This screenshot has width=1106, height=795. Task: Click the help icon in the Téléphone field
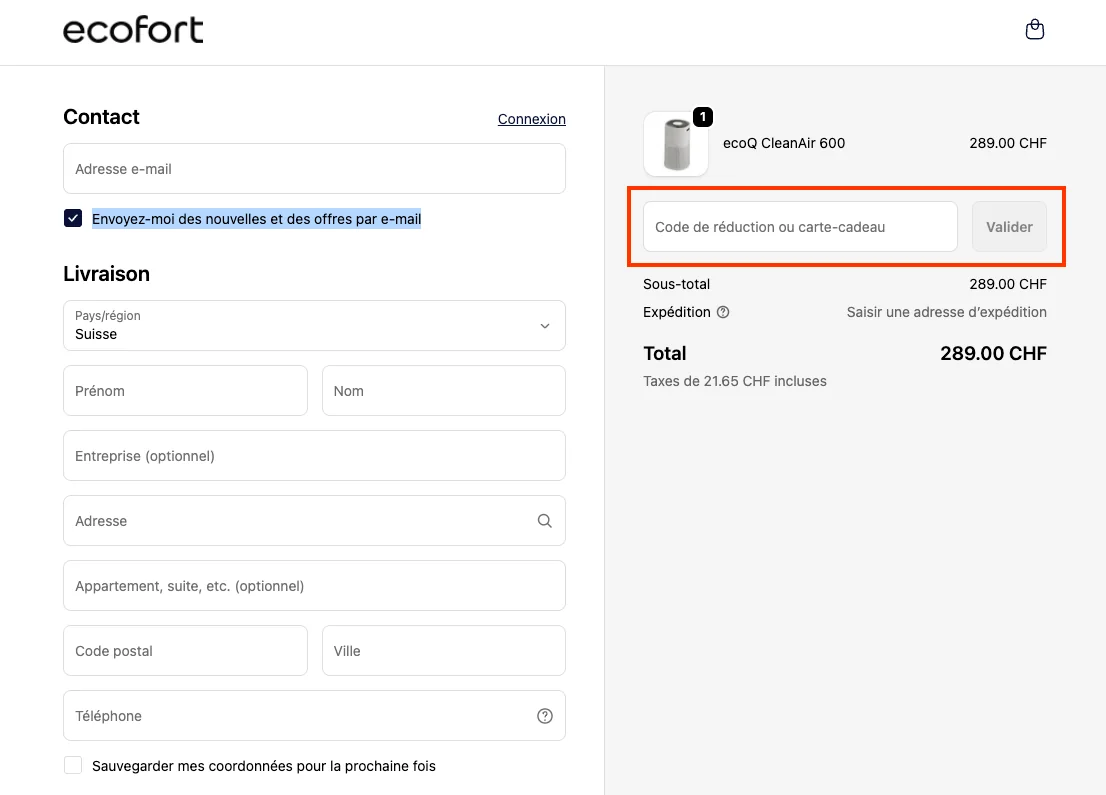[544, 715]
